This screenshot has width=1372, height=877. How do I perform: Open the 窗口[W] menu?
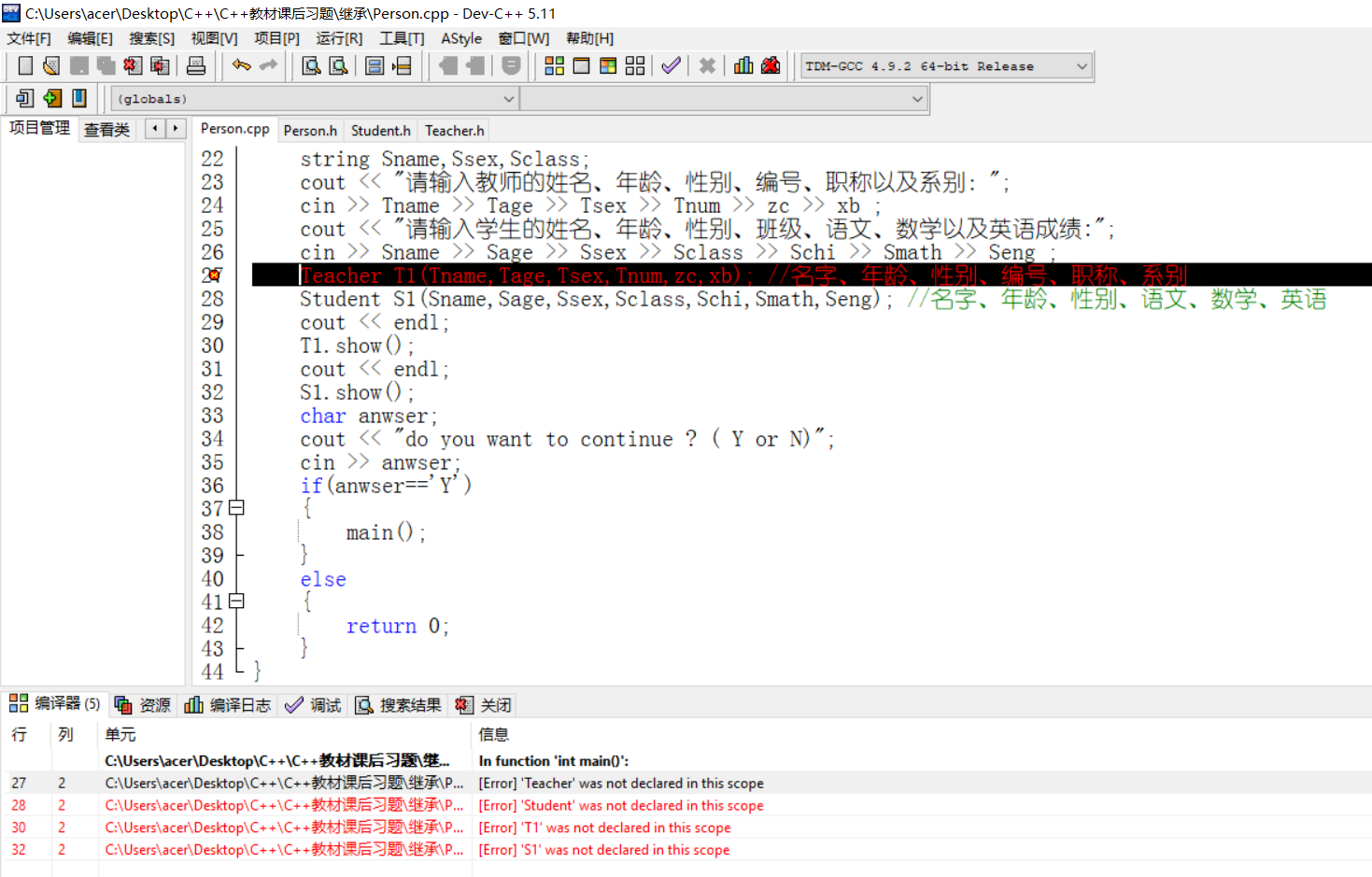(524, 38)
